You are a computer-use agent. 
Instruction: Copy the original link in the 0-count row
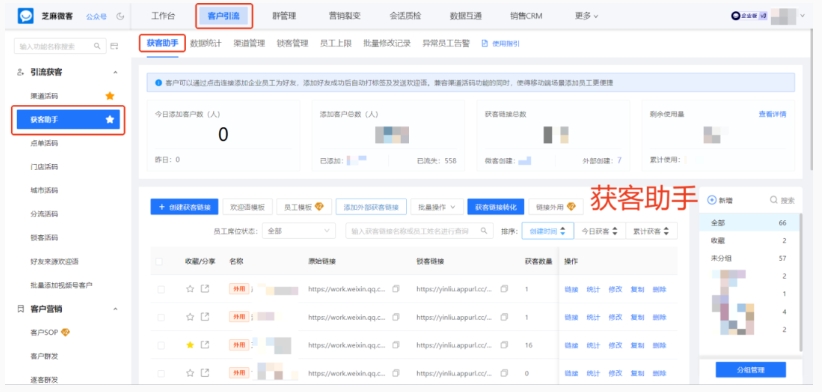[x=396, y=373]
